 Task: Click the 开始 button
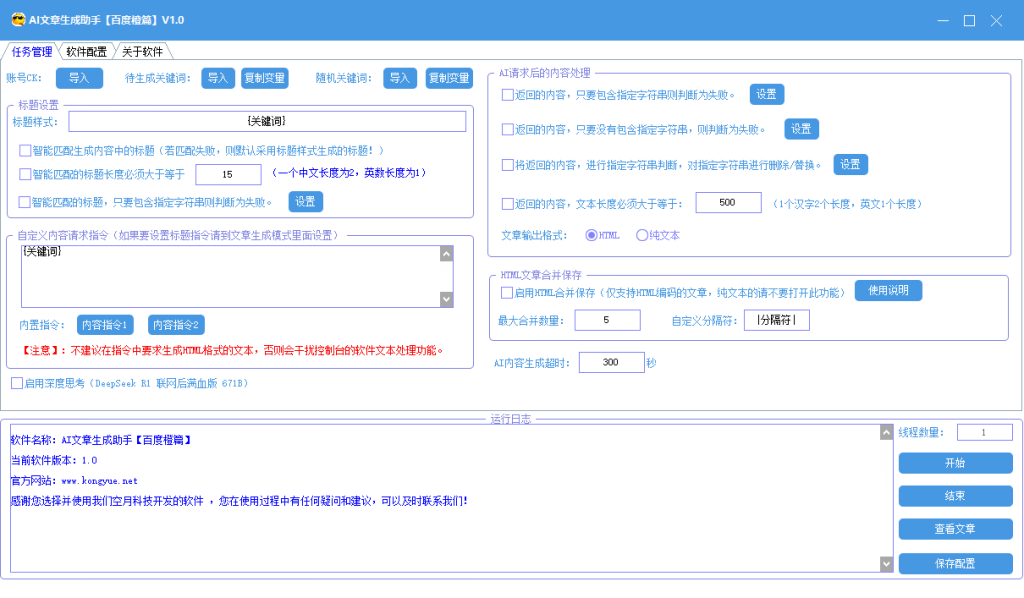[955, 464]
